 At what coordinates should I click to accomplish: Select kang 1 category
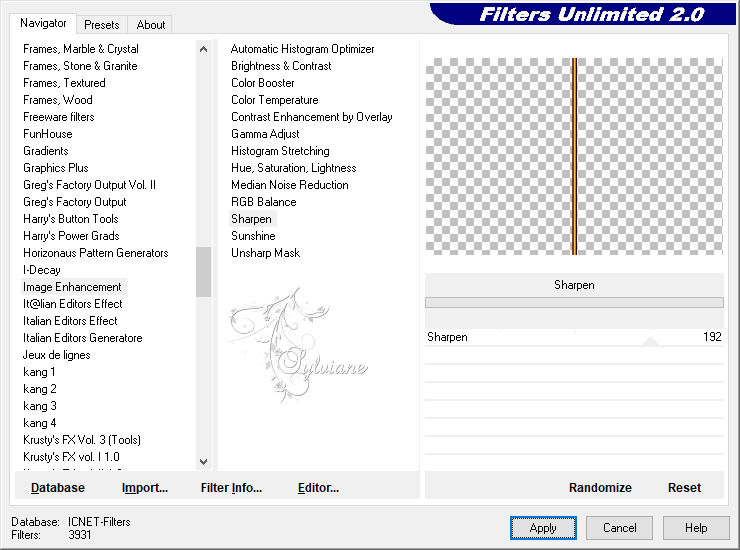coord(39,372)
